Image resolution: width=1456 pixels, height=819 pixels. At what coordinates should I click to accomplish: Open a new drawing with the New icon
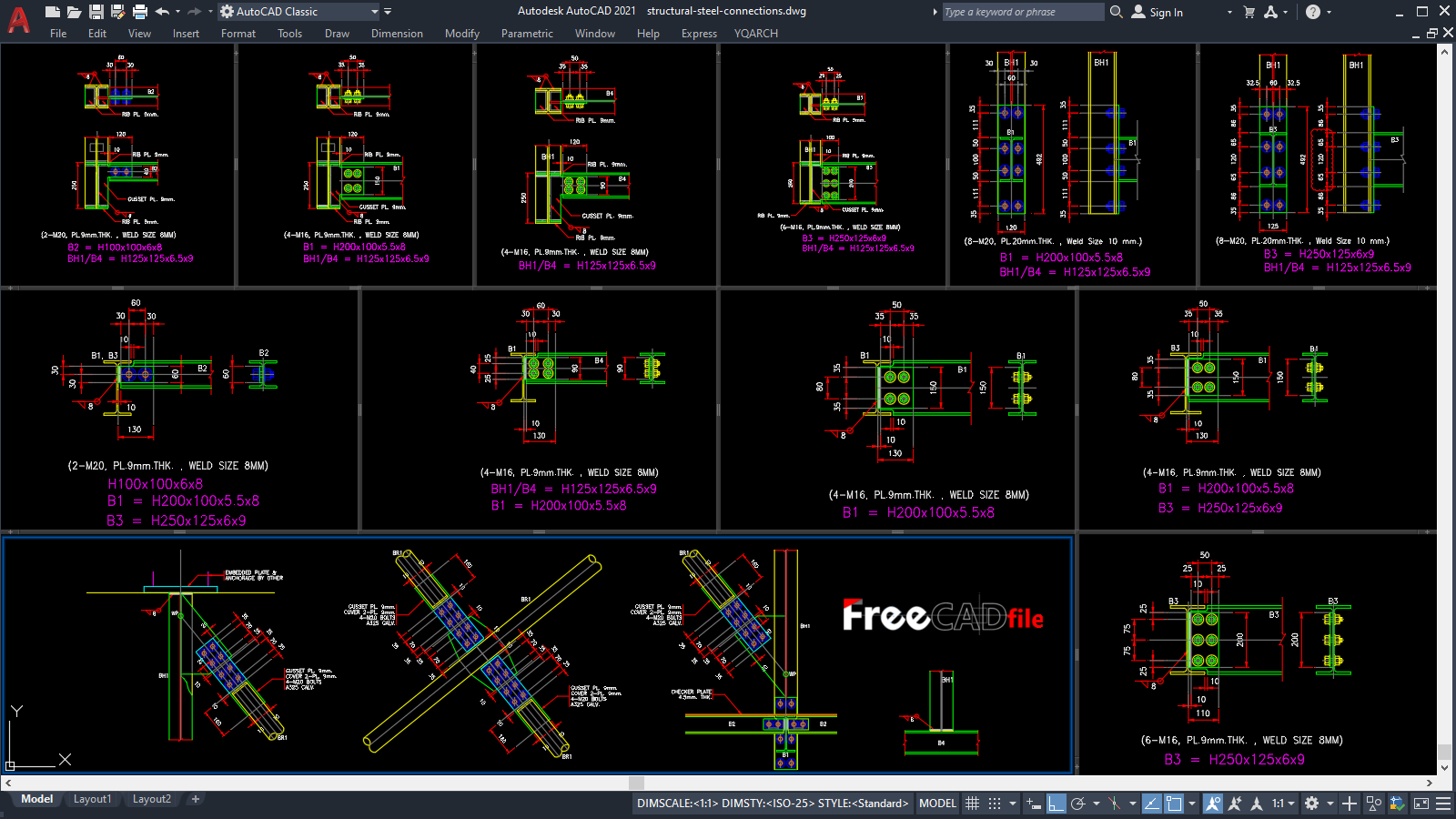point(53,12)
